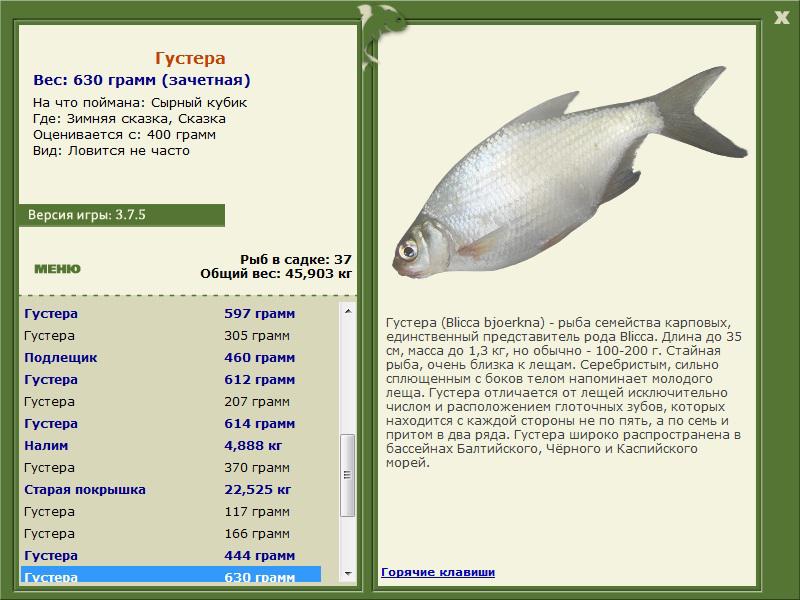Select the Густера 305 грамм entry
This screenshot has height=600, width=800.
click(x=171, y=335)
